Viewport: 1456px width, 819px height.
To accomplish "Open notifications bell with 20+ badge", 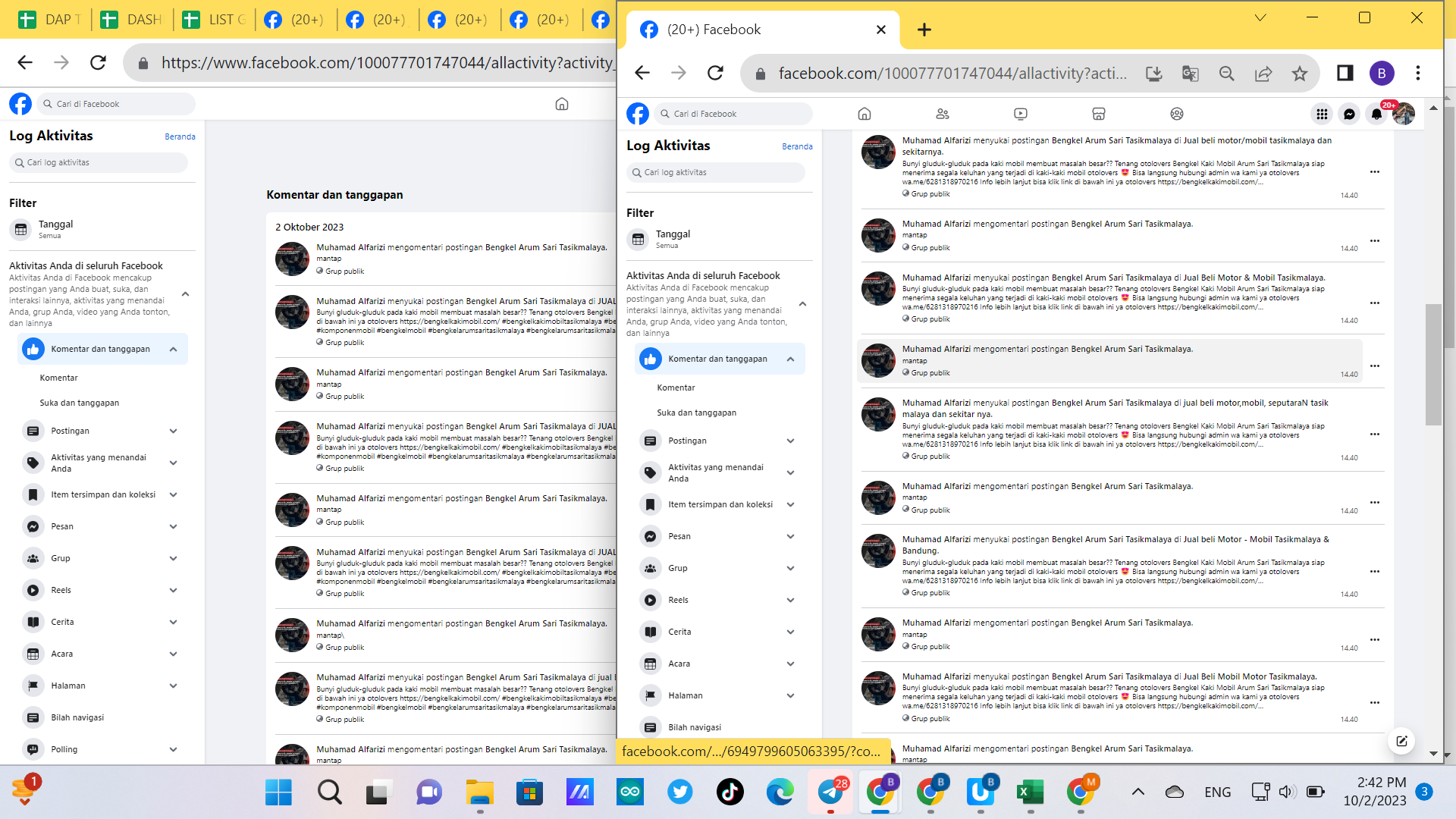I will click(1377, 114).
